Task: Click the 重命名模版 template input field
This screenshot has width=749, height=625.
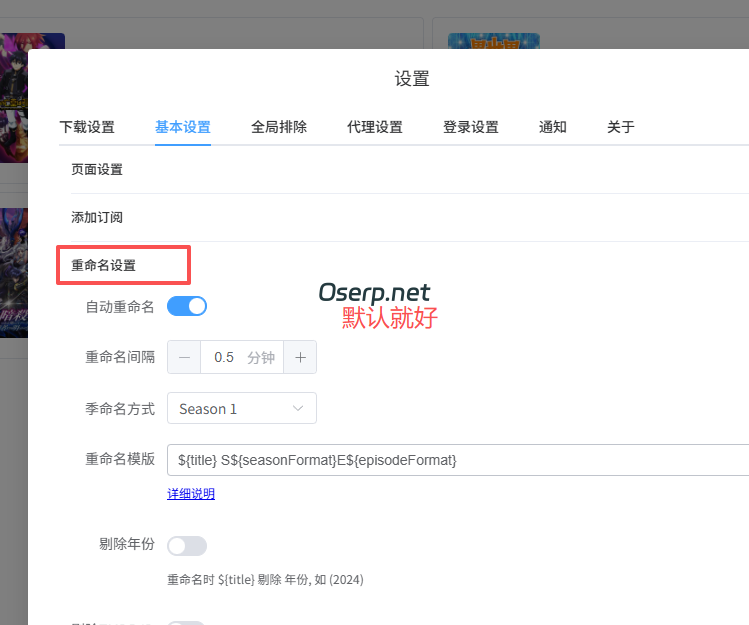Action: [x=458, y=460]
